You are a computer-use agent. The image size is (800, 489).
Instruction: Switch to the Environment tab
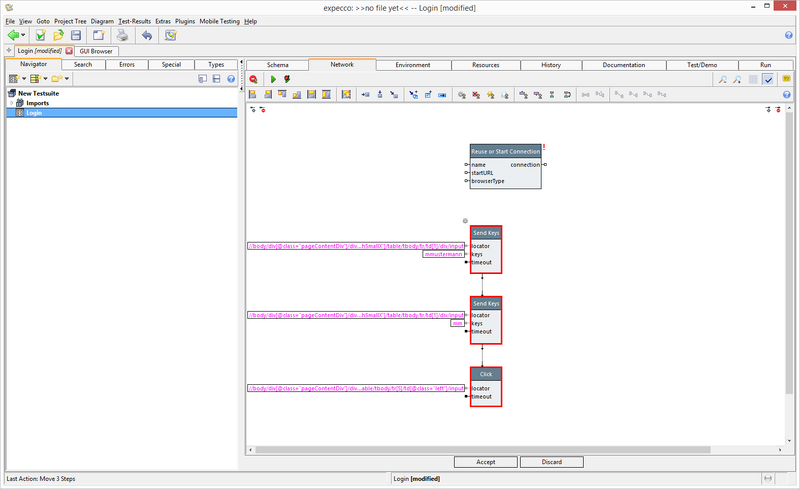(x=413, y=65)
